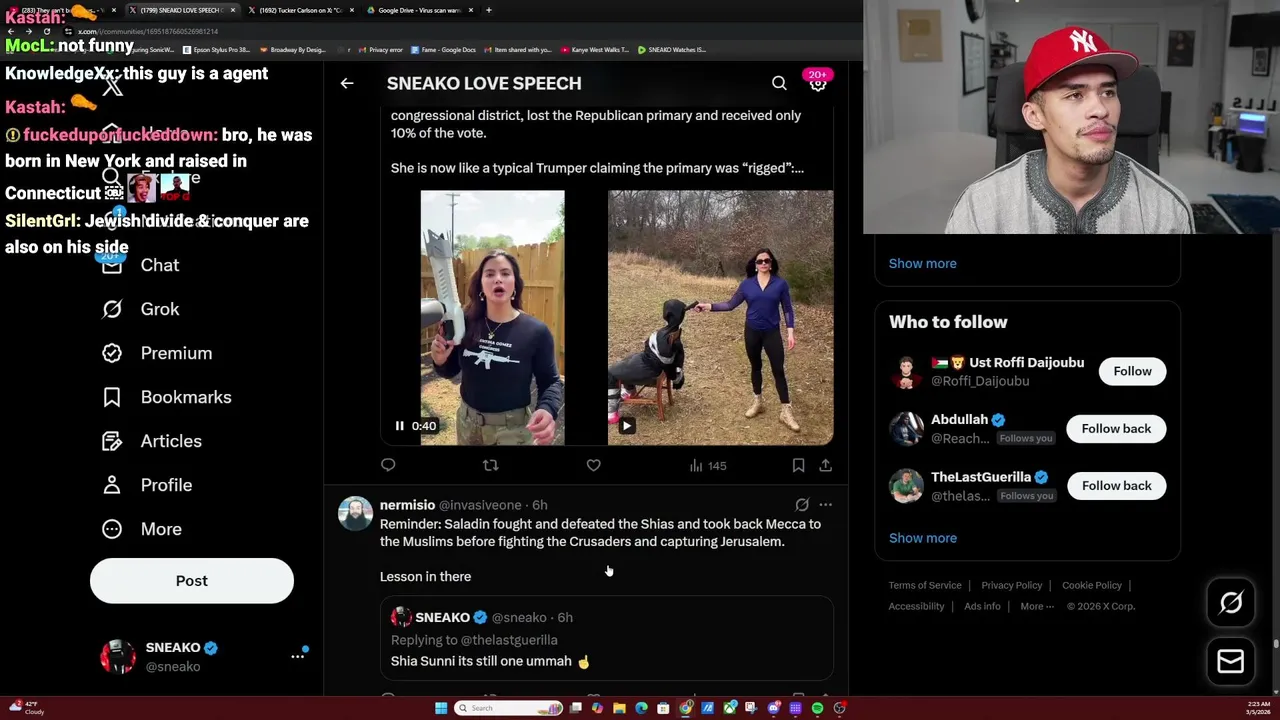1280x720 pixels.
Task: Like the post with two videos
Action: coord(593,465)
